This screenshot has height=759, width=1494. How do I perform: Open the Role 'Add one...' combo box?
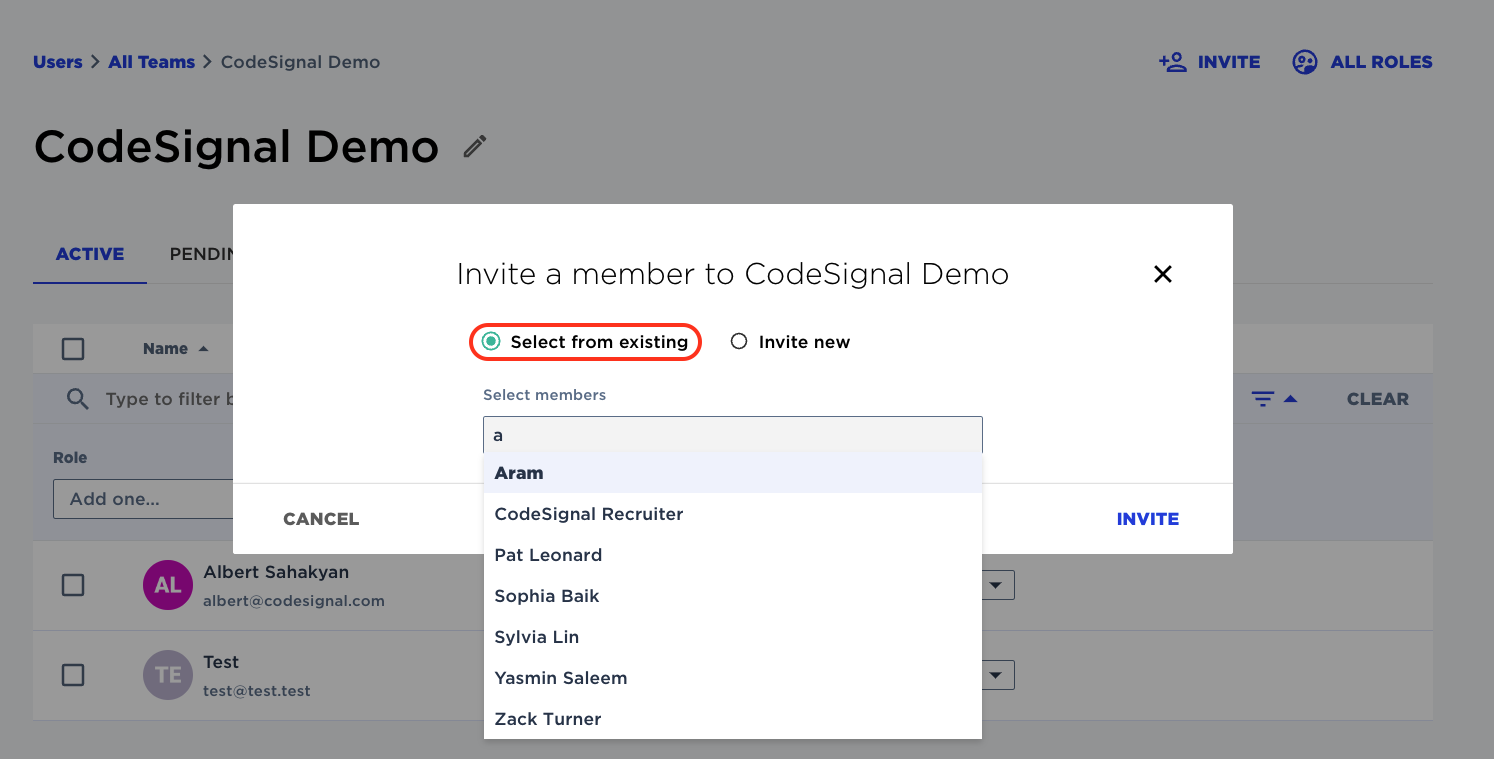pos(143,498)
